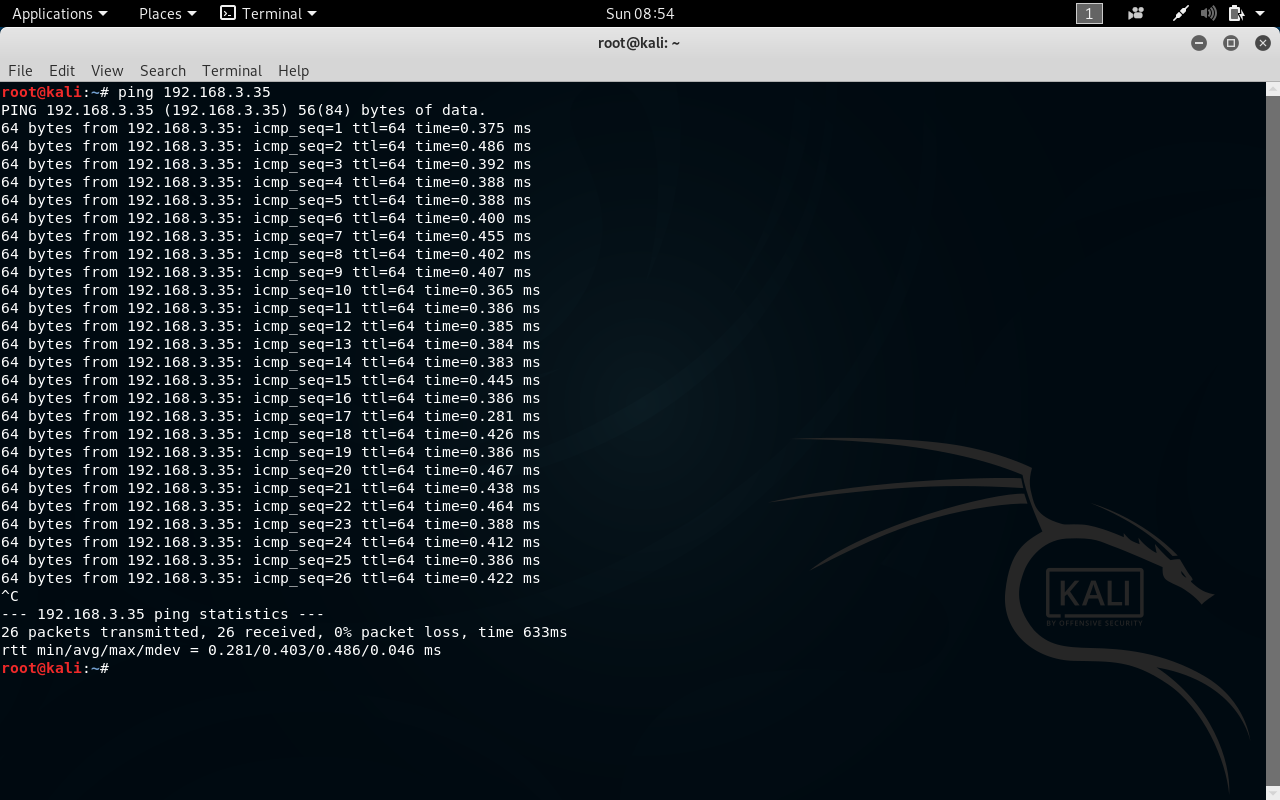The height and width of the screenshot is (800, 1280).
Task: Open the Help menu
Action: pyautogui.click(x=293, y=70)
